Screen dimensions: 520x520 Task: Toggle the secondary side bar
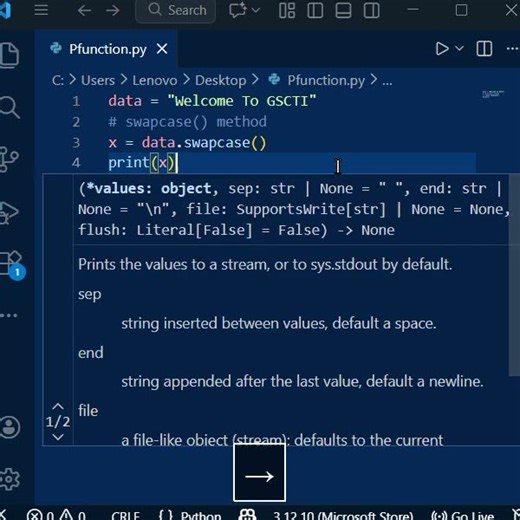(x=371, y=10)
